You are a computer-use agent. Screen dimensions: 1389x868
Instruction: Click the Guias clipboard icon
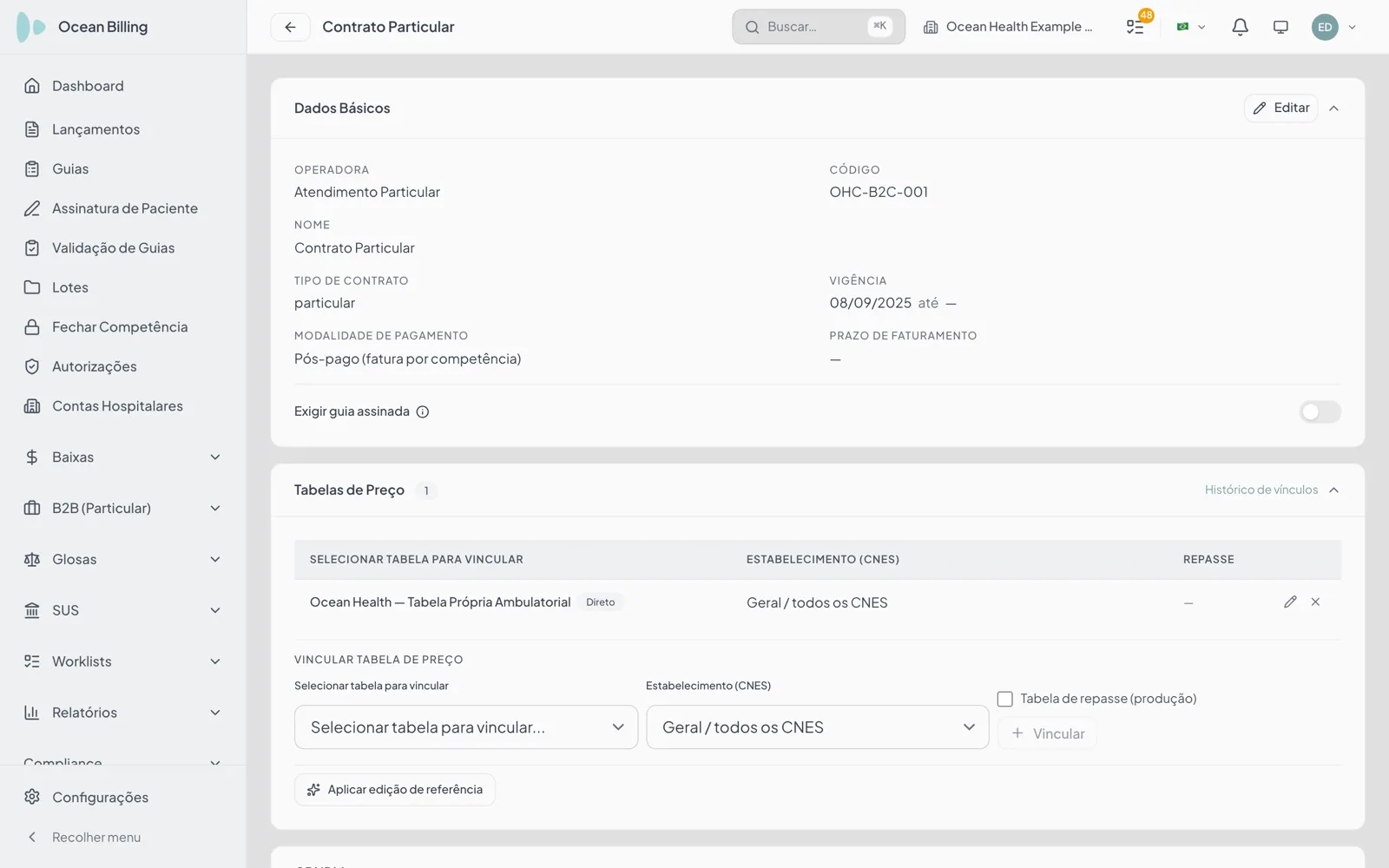32,168
